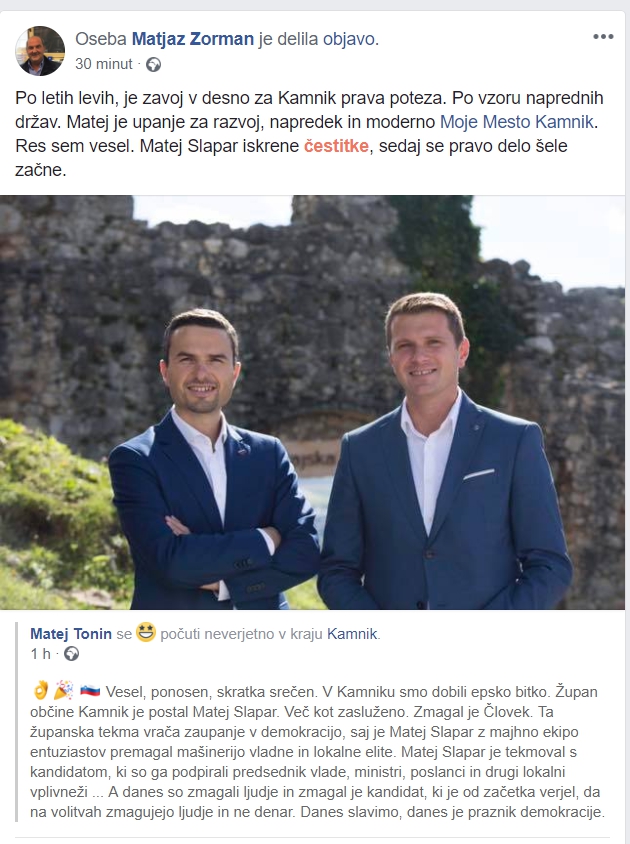Open the shared photo of two men

pyautogui.click(x=312, y=402)
